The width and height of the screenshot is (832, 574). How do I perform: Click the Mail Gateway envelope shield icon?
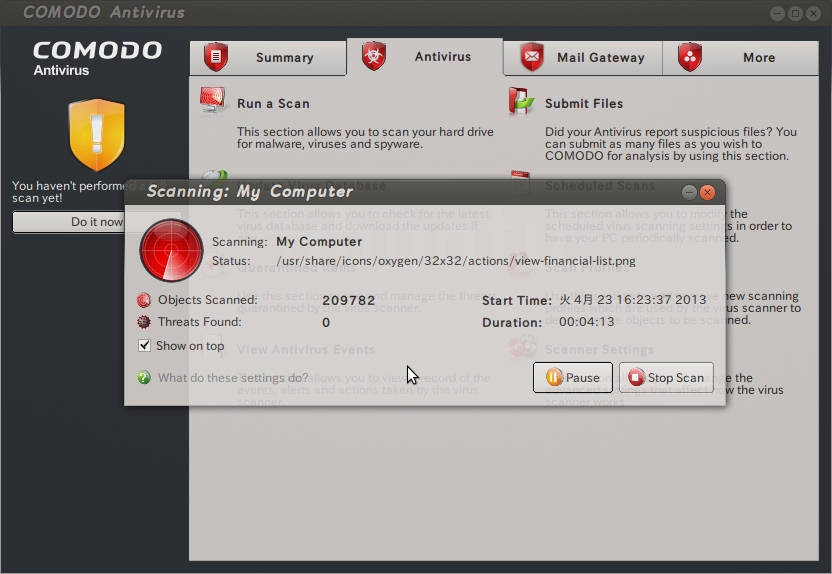(x=532, y=57)
